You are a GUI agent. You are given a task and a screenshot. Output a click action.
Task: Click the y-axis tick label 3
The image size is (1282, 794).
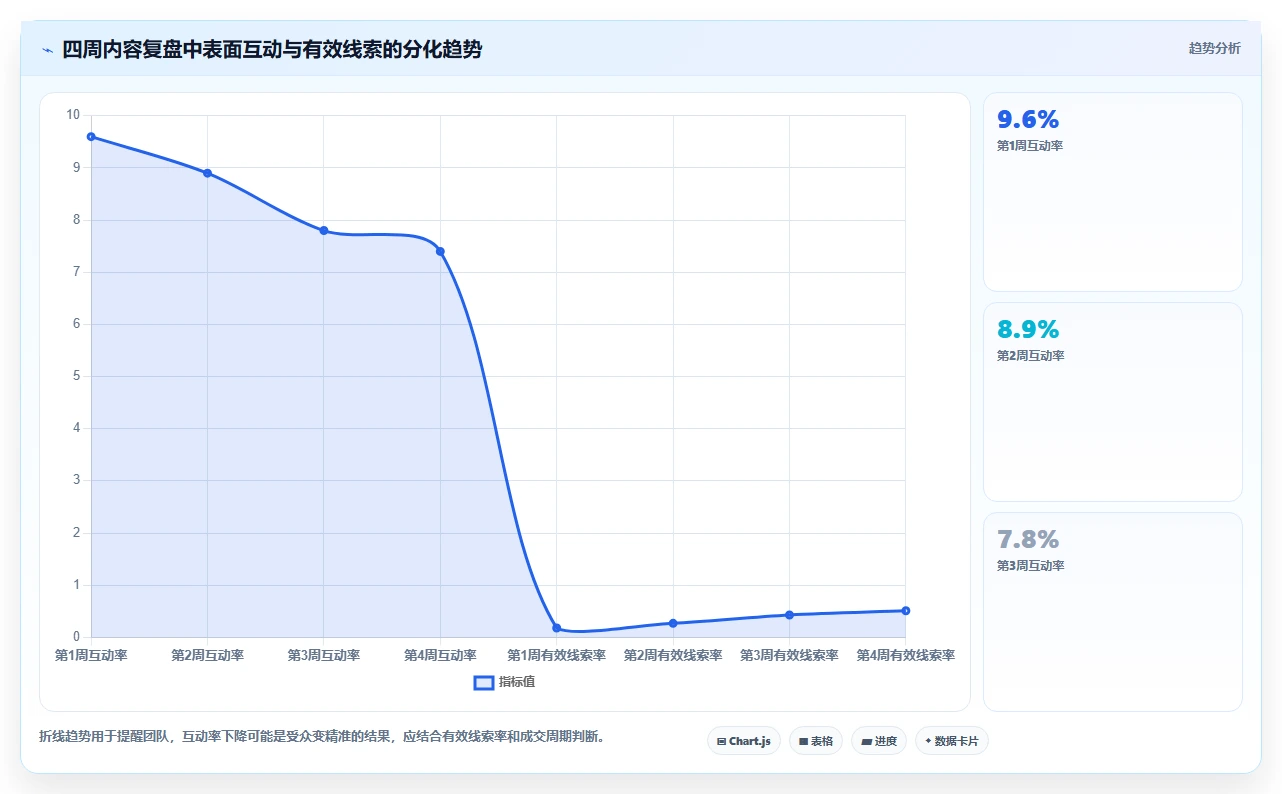point(77,480)
